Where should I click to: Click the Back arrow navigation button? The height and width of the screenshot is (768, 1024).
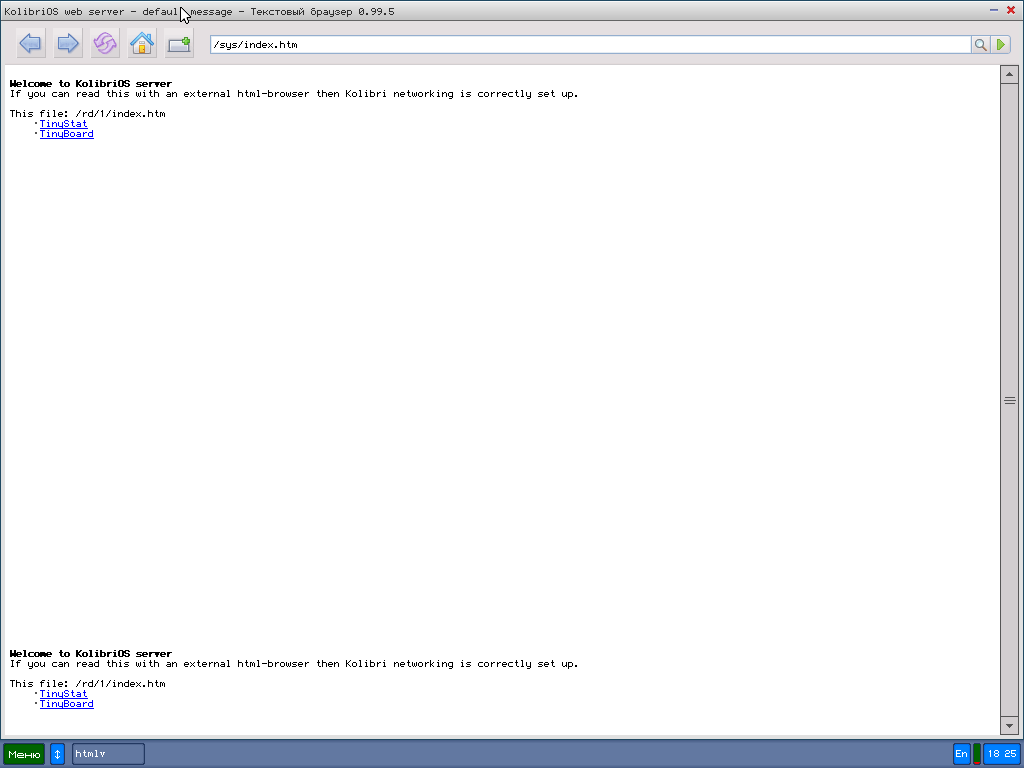(x=30, y=44)
